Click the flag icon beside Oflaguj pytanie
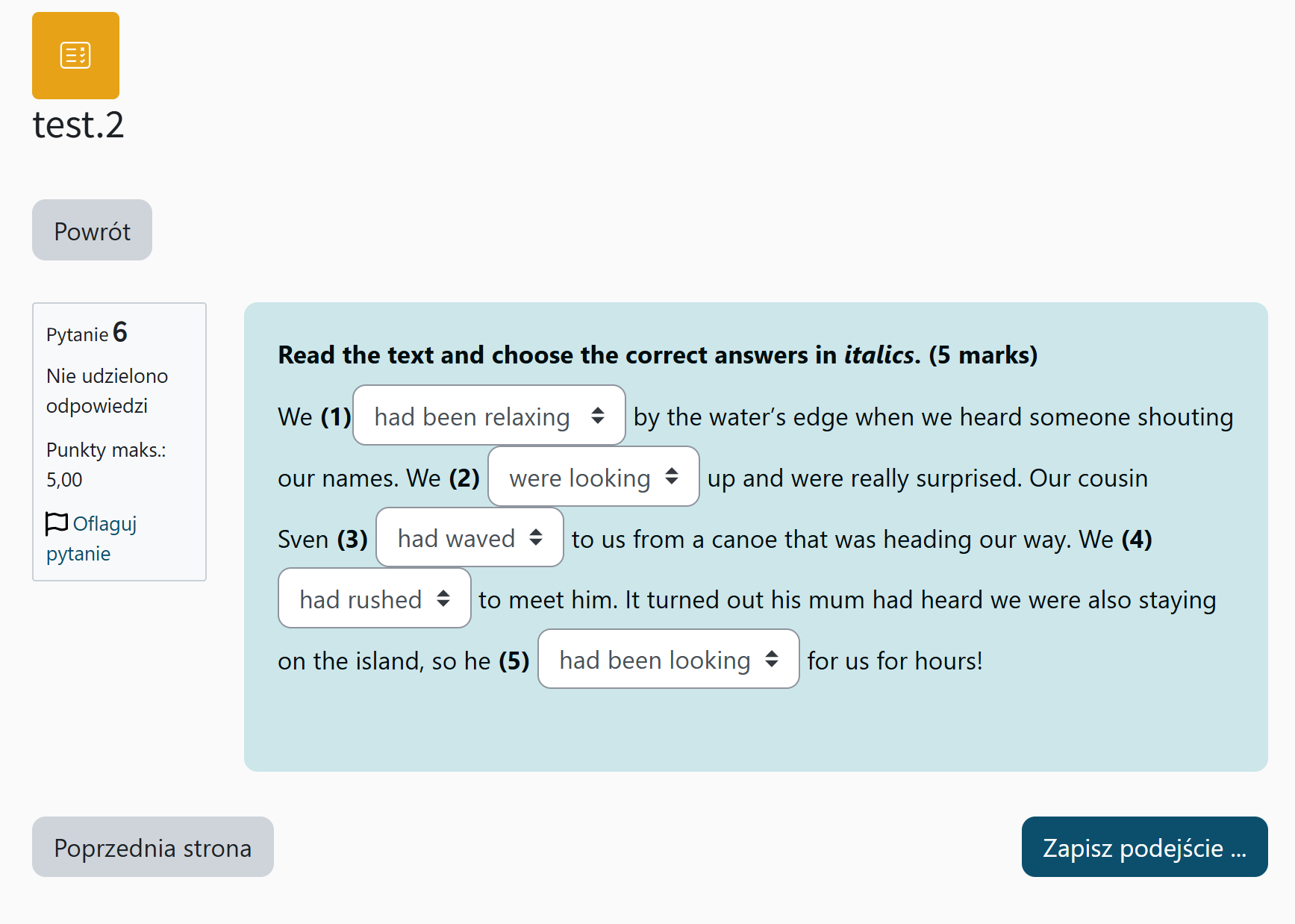This screenshot has height=924, width=1295. (57, 524)
